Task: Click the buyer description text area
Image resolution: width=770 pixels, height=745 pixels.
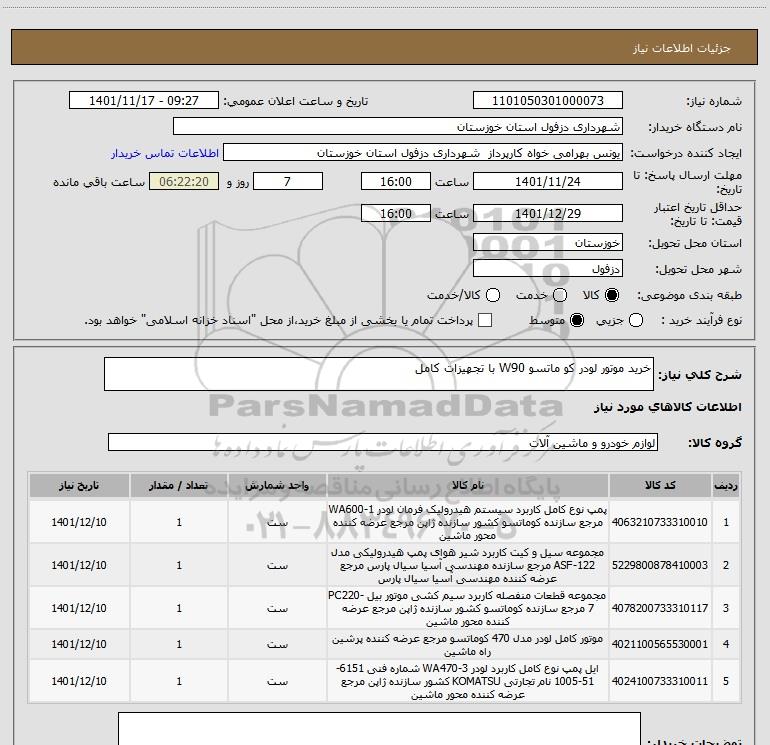Action: (x=379, y=729)
